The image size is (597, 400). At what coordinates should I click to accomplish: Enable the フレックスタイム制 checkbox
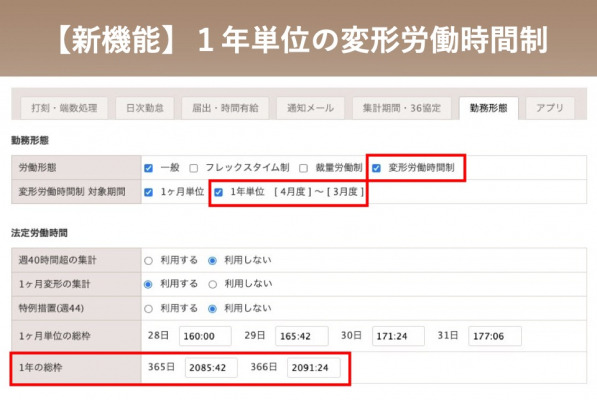coord(193,168)
